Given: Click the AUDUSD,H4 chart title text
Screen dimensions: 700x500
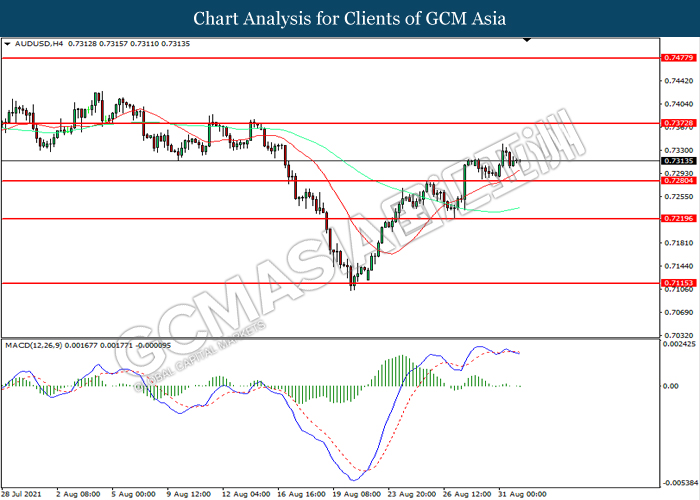Looking at the screenshot, I should (x=39, y=44).
